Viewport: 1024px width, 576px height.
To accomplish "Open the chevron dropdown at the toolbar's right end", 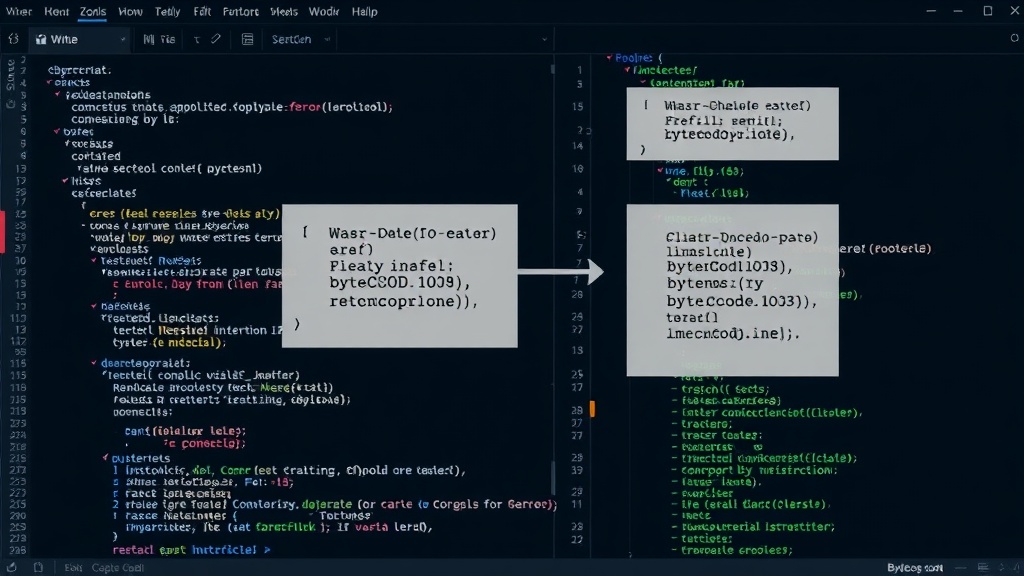I will pos(544,39).
